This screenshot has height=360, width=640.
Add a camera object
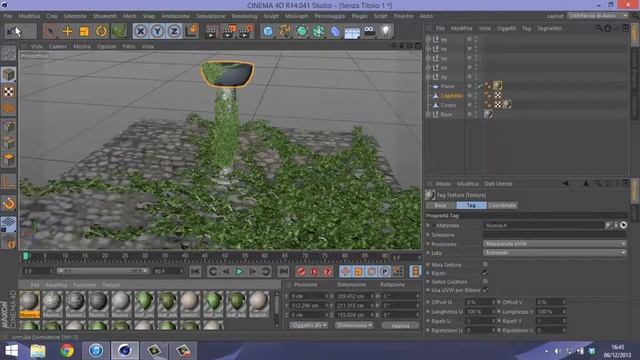pos(369,31)
